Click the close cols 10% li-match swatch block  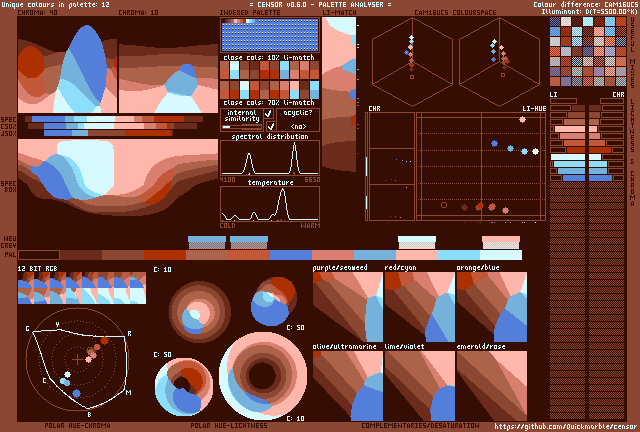270,70
